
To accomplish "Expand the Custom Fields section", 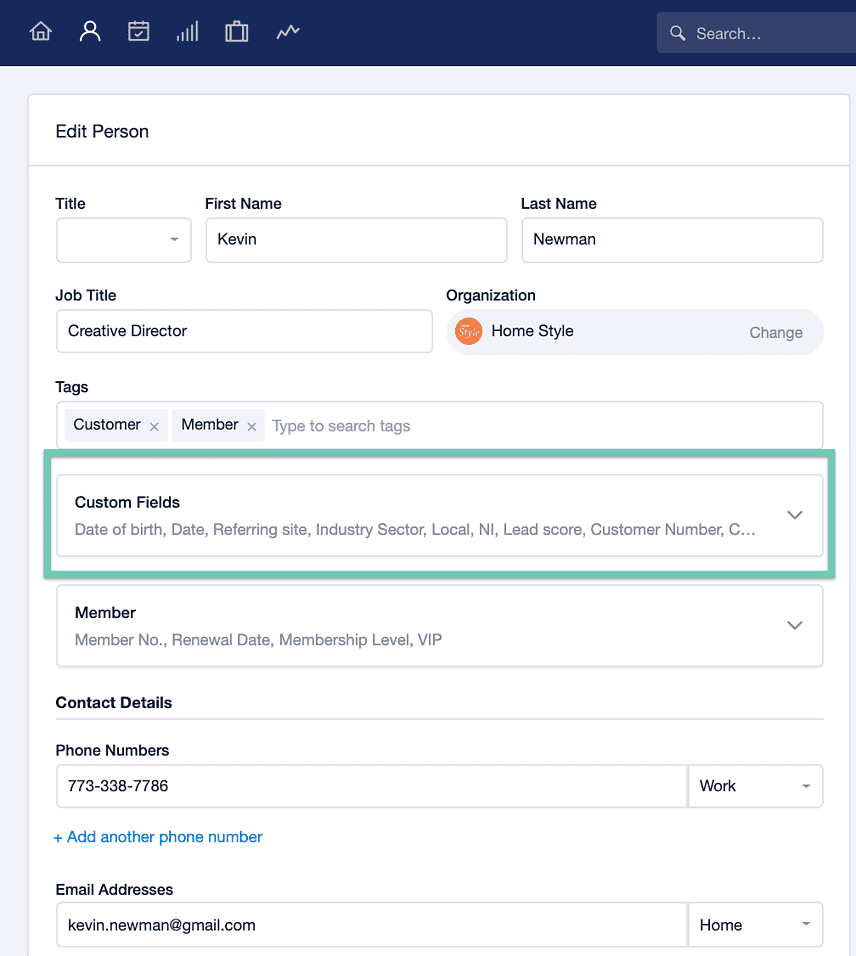I will click(440, 515).
